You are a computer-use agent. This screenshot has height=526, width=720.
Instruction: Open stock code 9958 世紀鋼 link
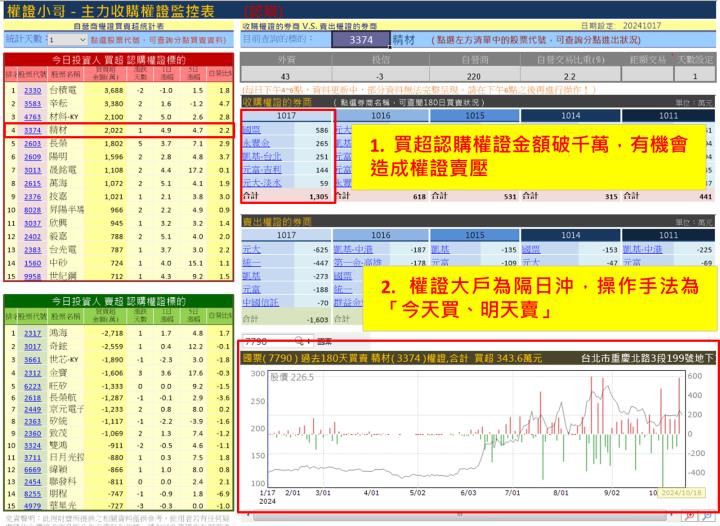pos(33,276)
